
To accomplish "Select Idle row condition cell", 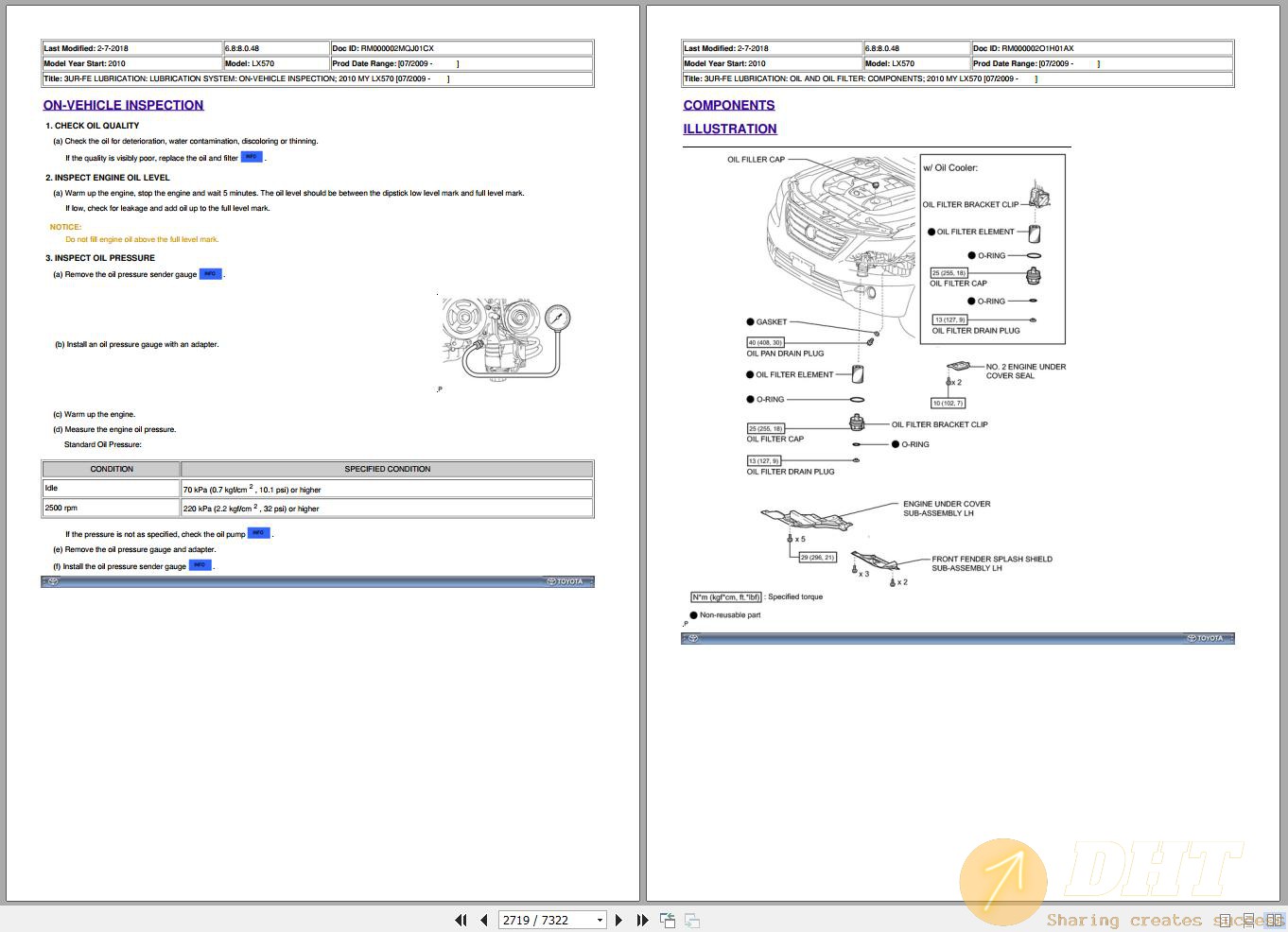I will click(x=112, y=489).
